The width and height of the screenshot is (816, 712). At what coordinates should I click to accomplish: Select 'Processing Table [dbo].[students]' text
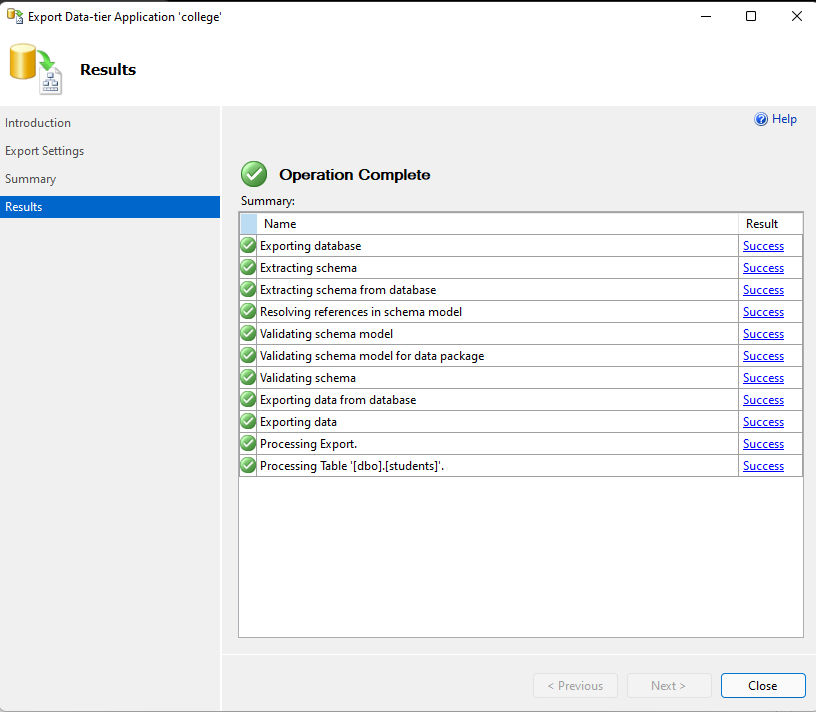[x=352, y=466]
